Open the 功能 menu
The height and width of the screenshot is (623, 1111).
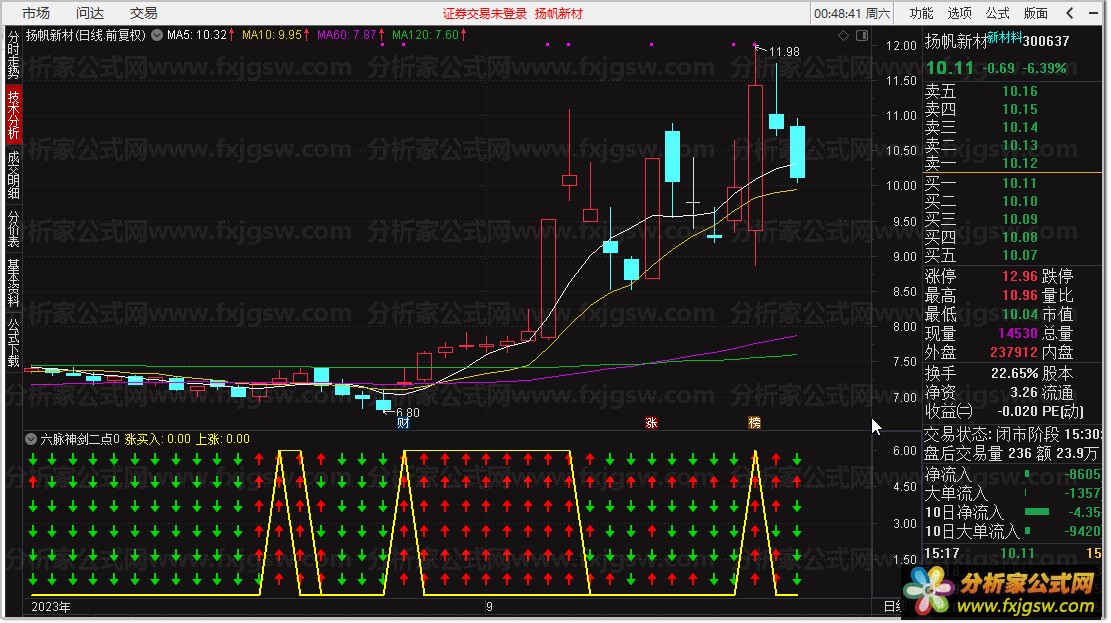[922, 13]
